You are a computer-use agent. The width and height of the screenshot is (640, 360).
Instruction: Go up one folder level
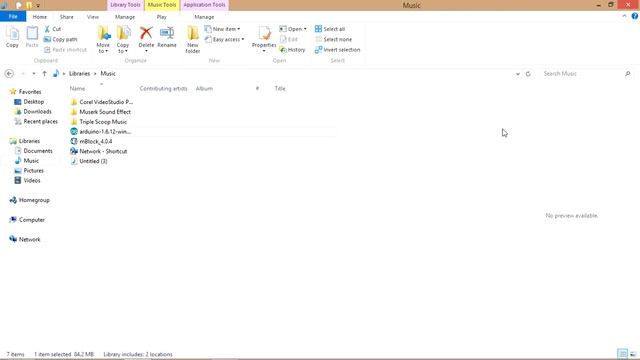pos(44,73)
